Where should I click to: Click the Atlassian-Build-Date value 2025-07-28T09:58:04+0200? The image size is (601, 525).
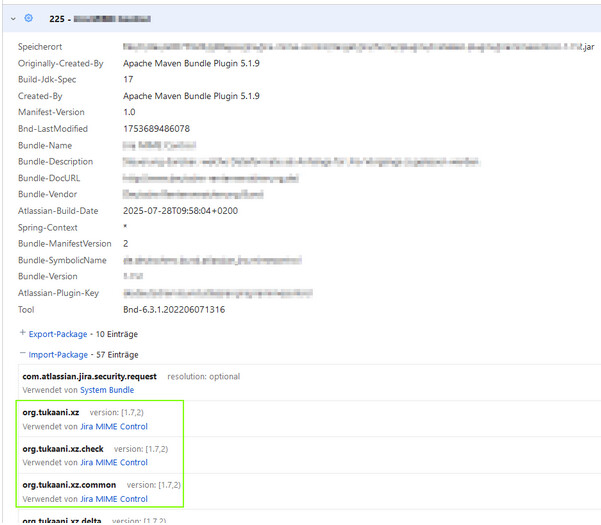181,211
